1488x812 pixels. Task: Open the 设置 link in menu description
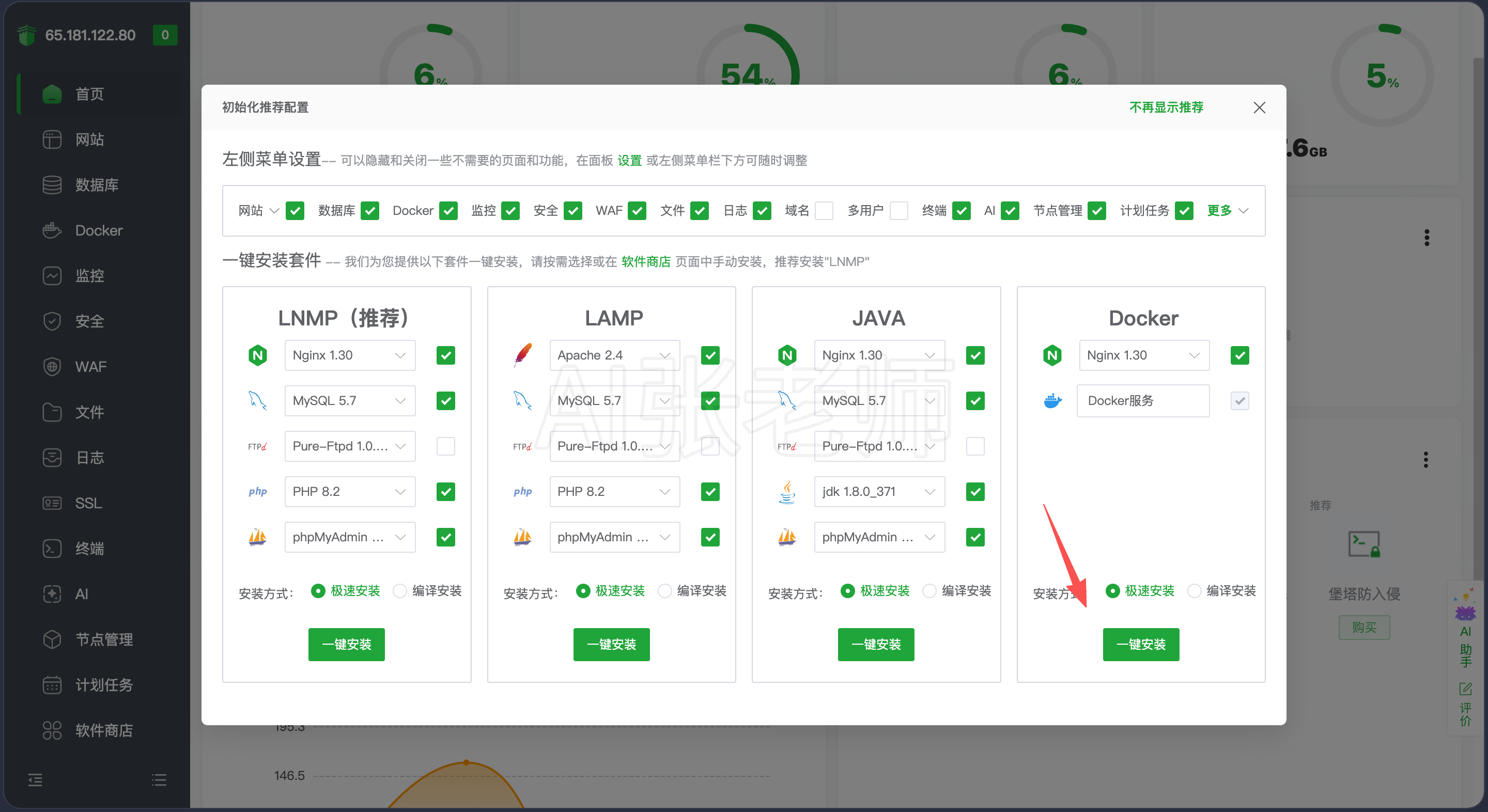(x=630, y=161)
